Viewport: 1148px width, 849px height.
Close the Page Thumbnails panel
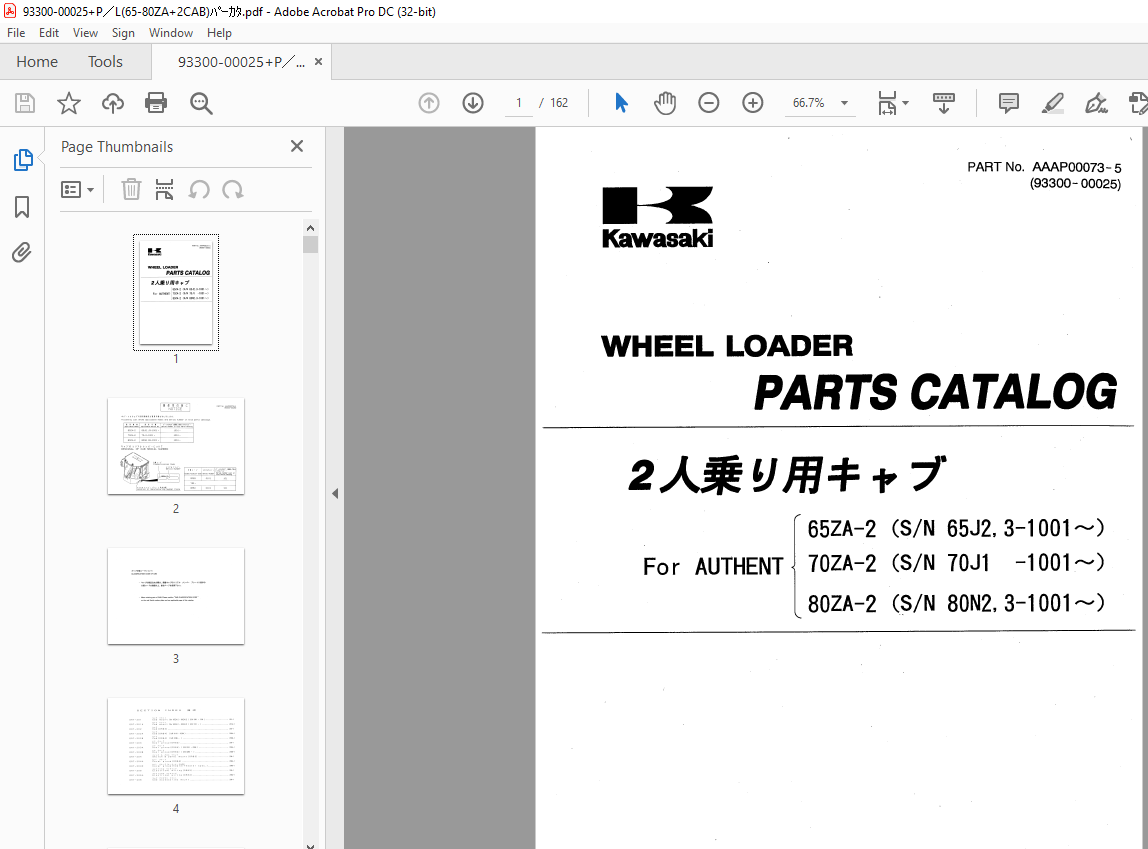point(297,146)
